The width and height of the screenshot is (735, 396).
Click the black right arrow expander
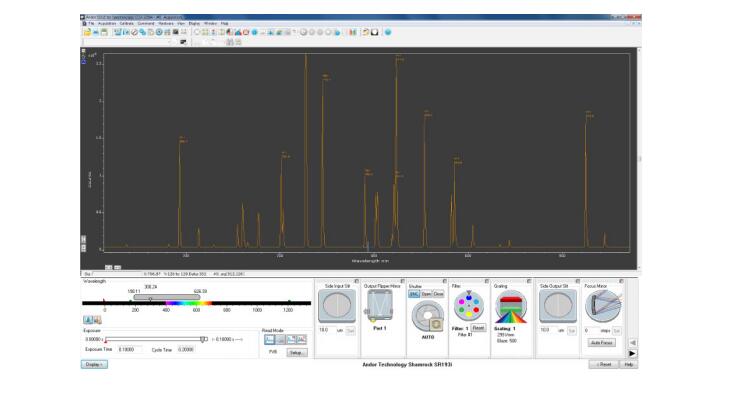[x=632, y=353]
